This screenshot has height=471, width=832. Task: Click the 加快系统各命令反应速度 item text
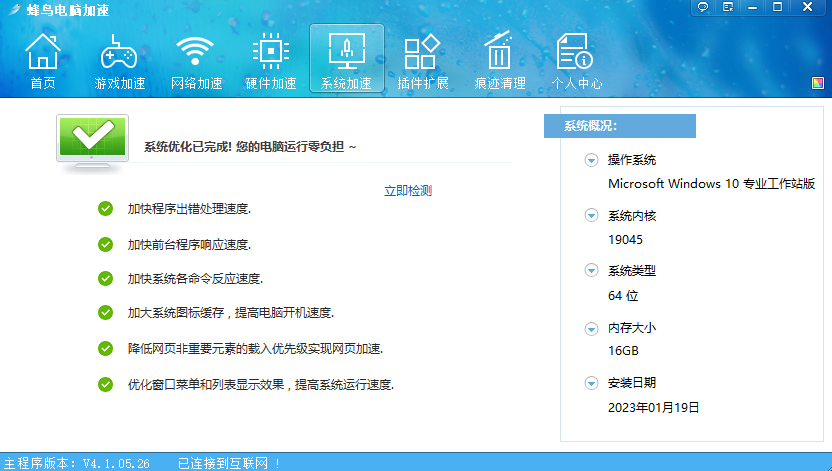point(195,278)
